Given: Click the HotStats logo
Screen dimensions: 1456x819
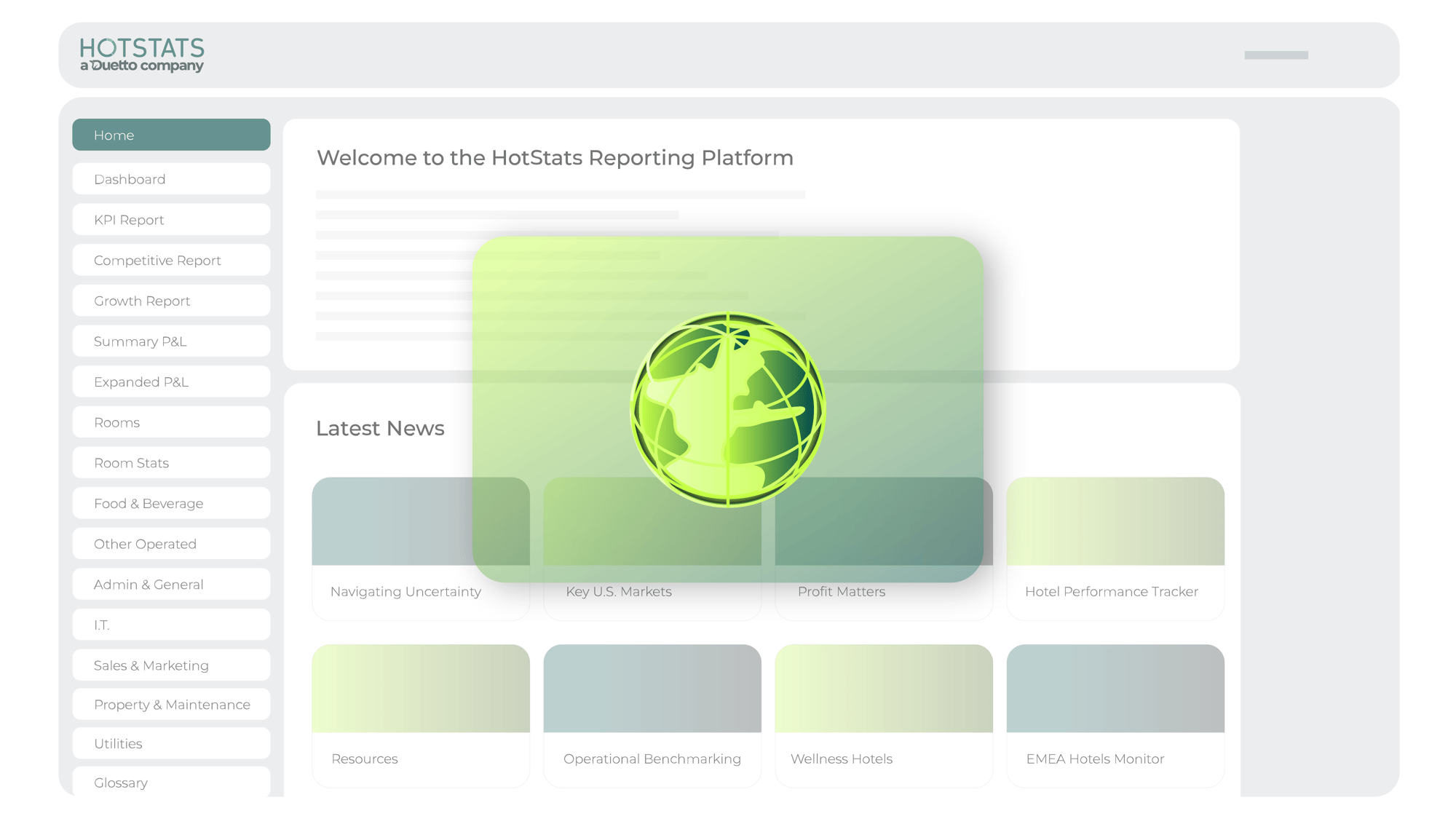Looking at the screenshot, I should tap(142, 55).
